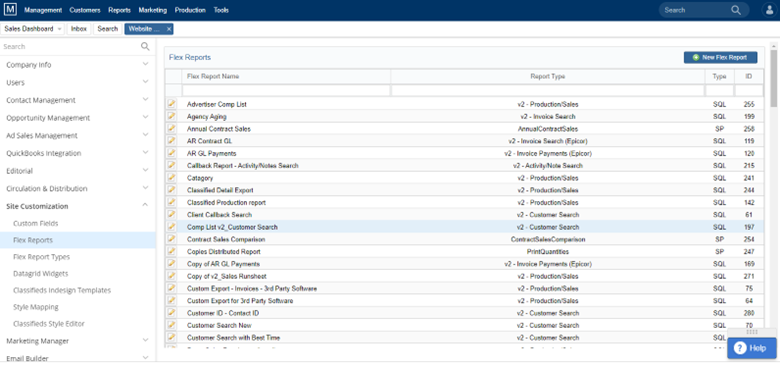The image size is (780, 368).
Task: Open the Production menu
Action: tap(190, 10)
